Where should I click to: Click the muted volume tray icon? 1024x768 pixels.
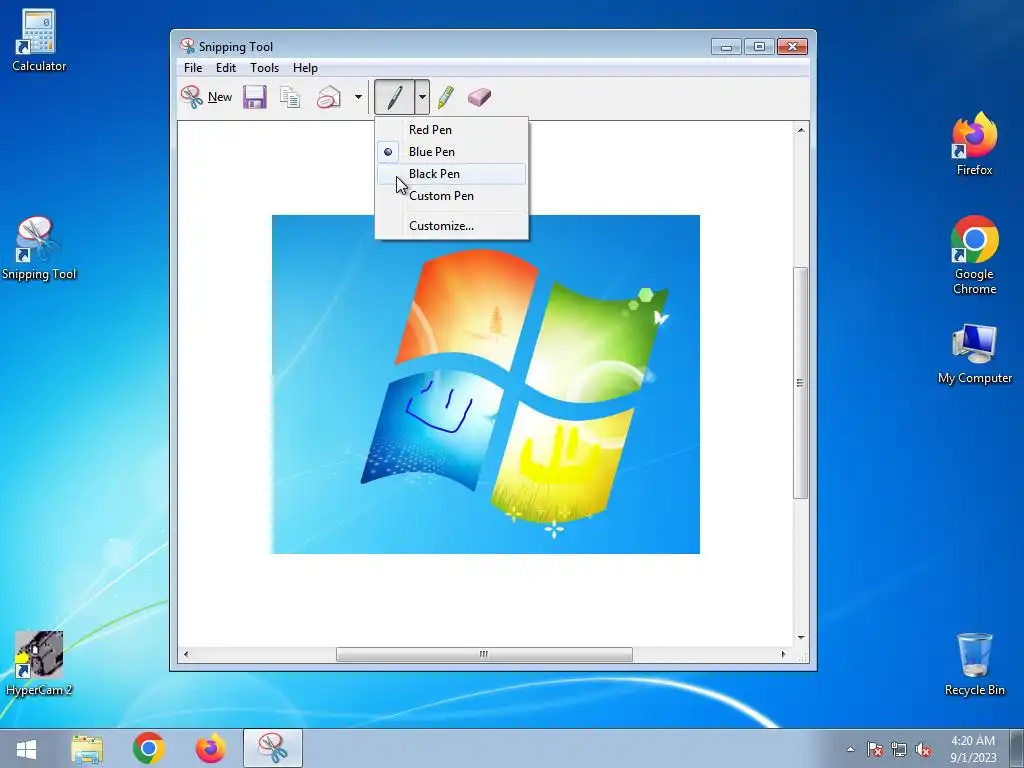click(x=923, y=749)
